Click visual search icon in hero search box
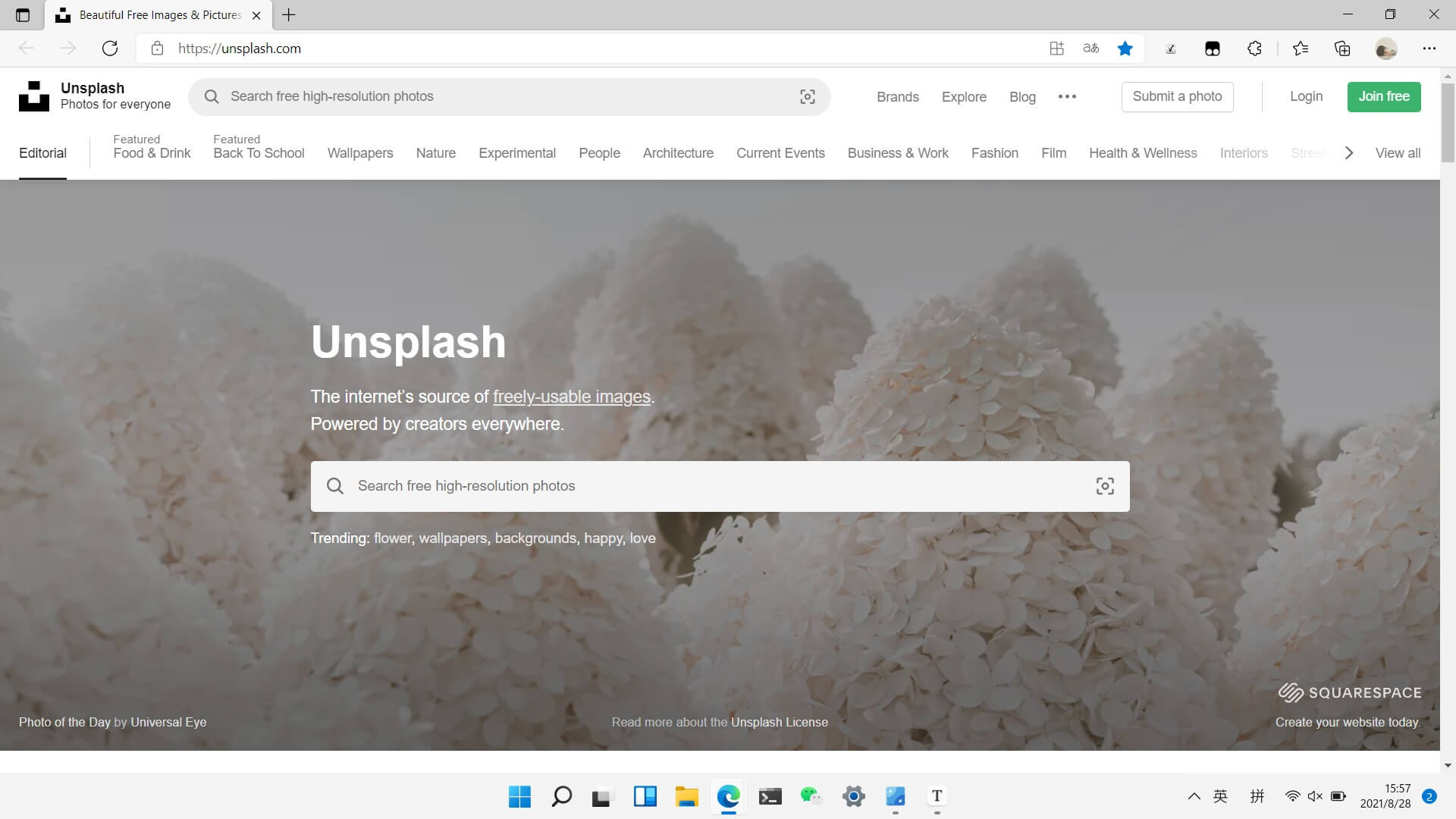Image resolution: width=1456 pixels, height=819 pixels. pos(1105,486)
